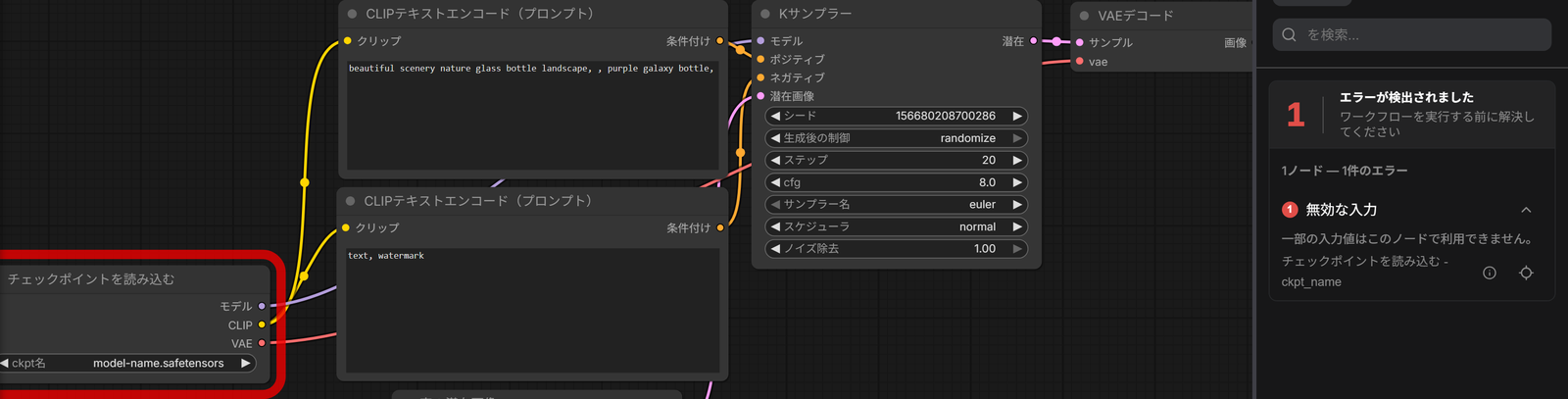Viewport: 1568px width, 399px height.
Task: Click the vae input socket on VAEデコード
Action: tap(1080, 61)
